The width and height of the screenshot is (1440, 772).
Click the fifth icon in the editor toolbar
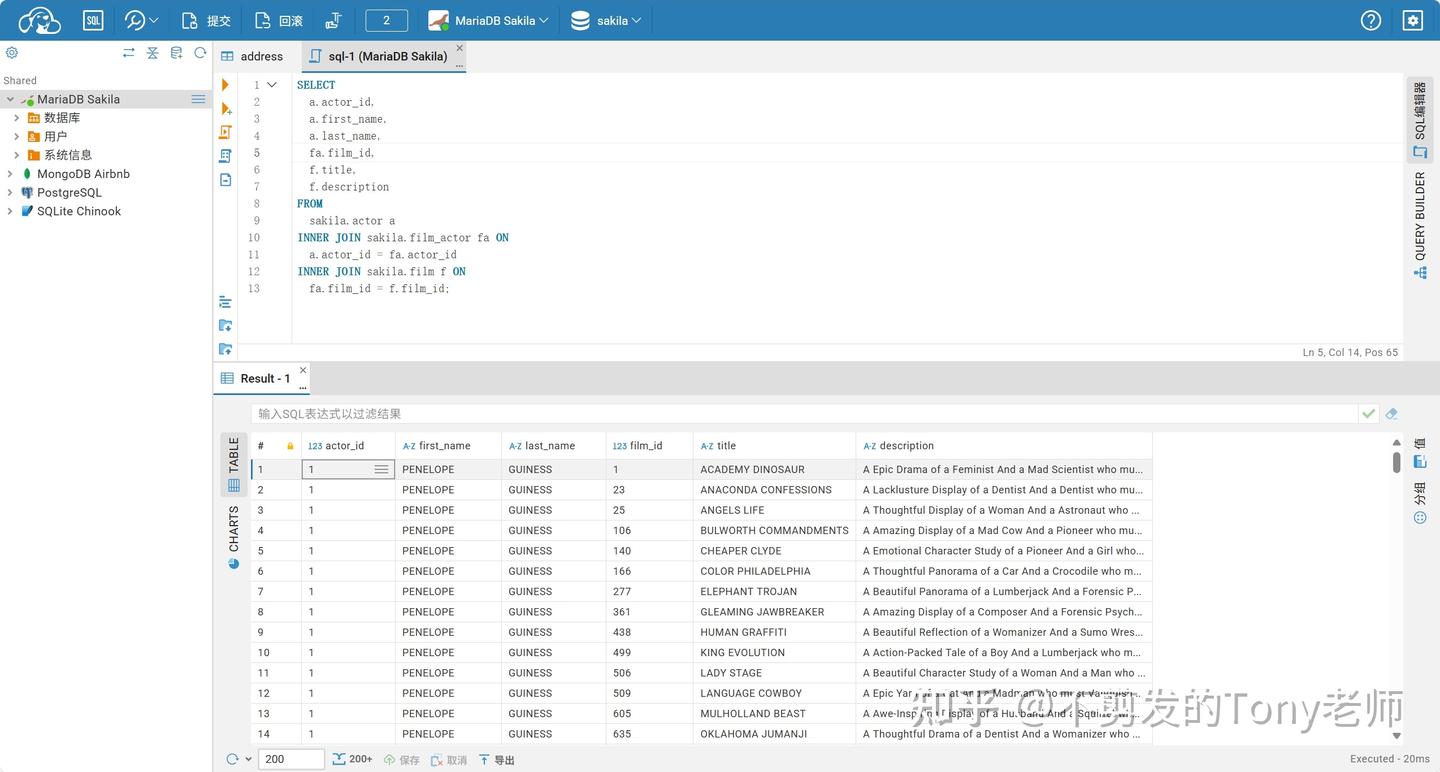(x=225, y=180)
